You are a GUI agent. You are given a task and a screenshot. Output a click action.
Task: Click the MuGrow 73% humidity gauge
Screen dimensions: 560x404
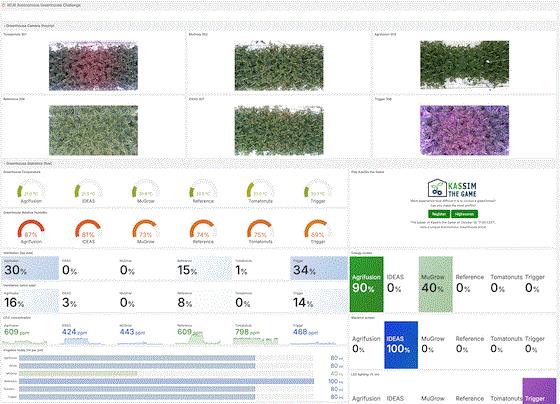pyautogui.click(x=146, y=231)
